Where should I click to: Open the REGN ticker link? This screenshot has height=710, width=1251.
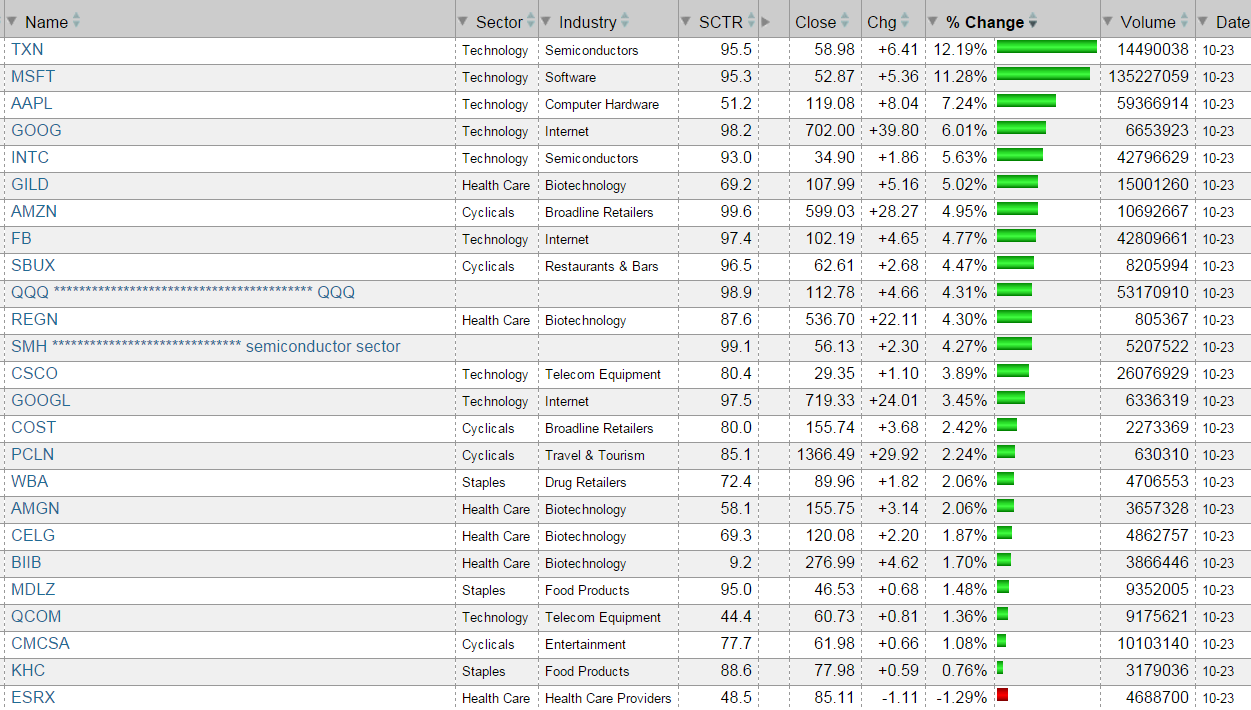[x=35, y=319]
